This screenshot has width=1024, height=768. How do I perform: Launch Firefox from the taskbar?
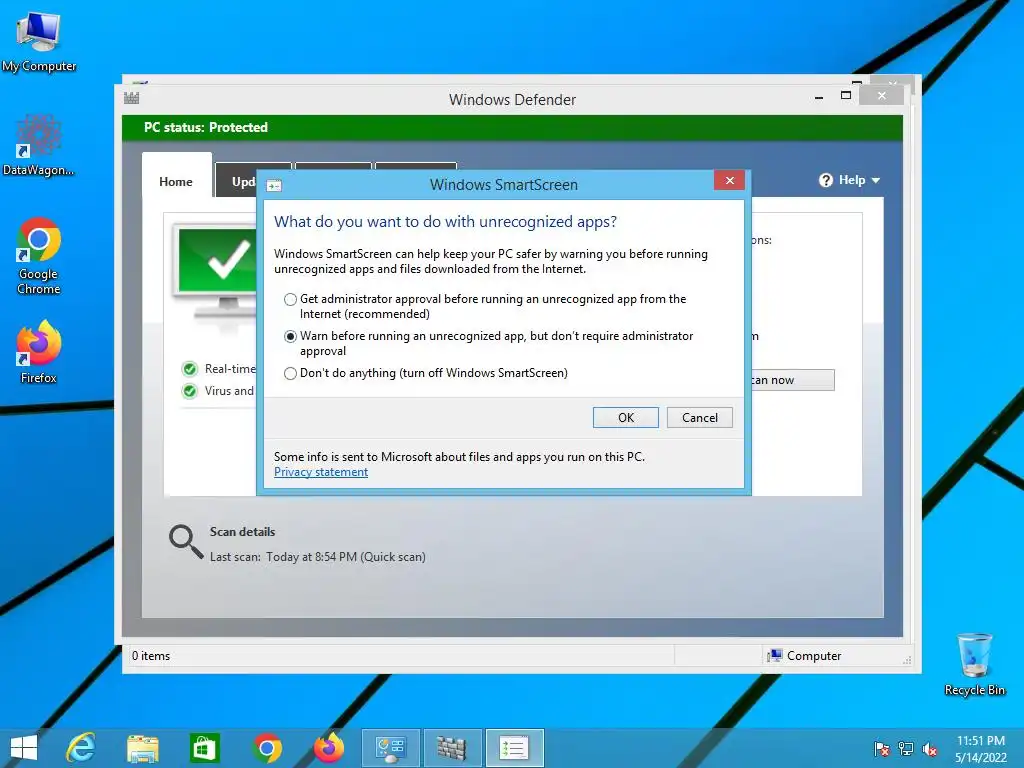coord(329,748)
